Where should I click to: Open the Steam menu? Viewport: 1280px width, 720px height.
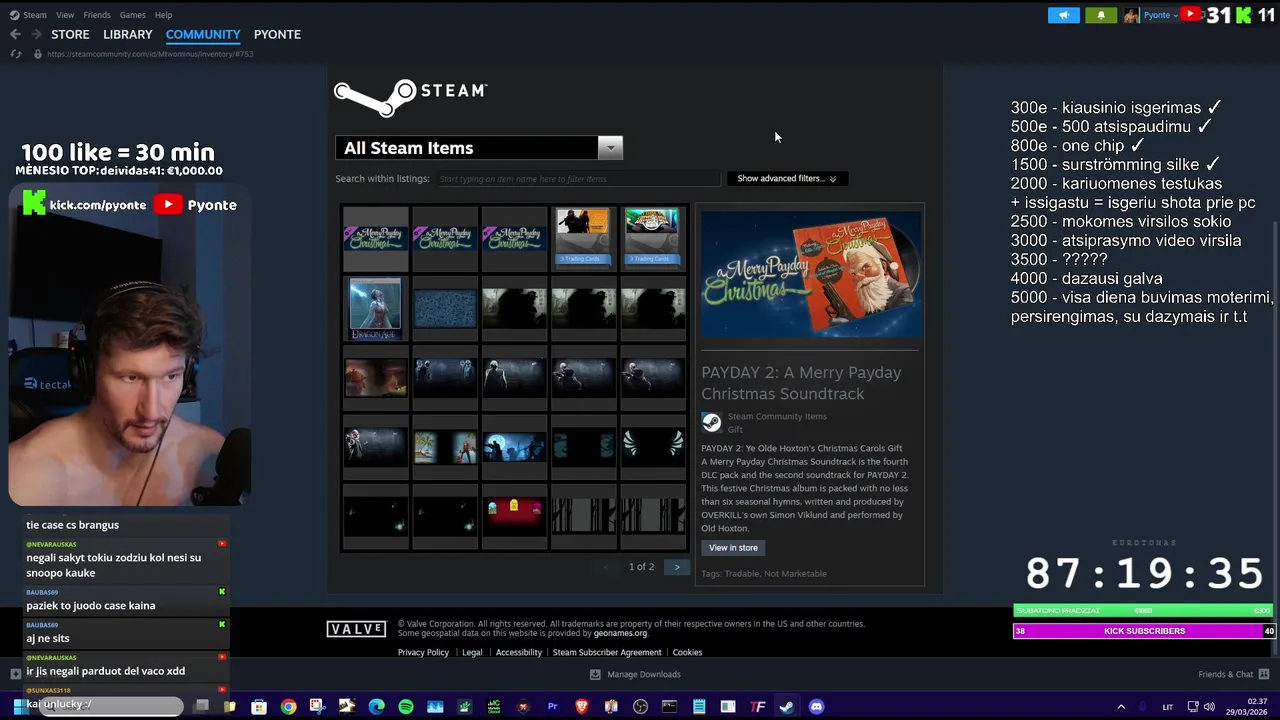[x=29, y=15]
